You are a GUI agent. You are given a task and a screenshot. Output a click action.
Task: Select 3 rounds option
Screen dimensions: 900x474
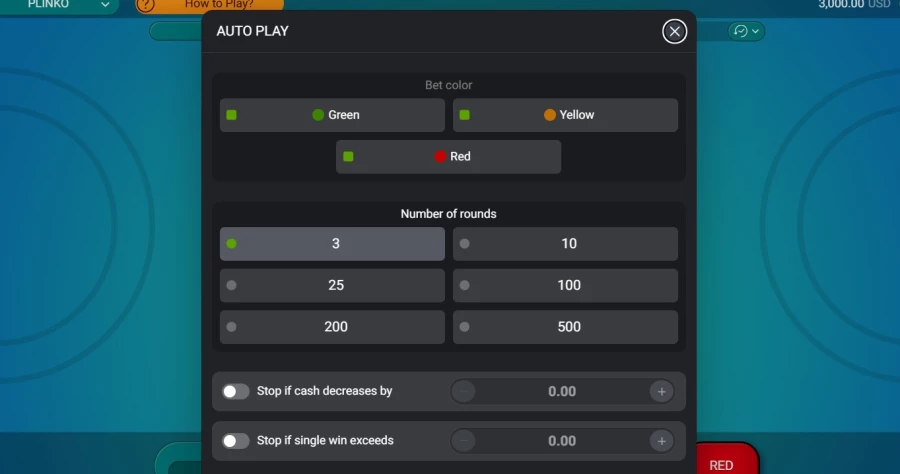[x=332, y=244]
